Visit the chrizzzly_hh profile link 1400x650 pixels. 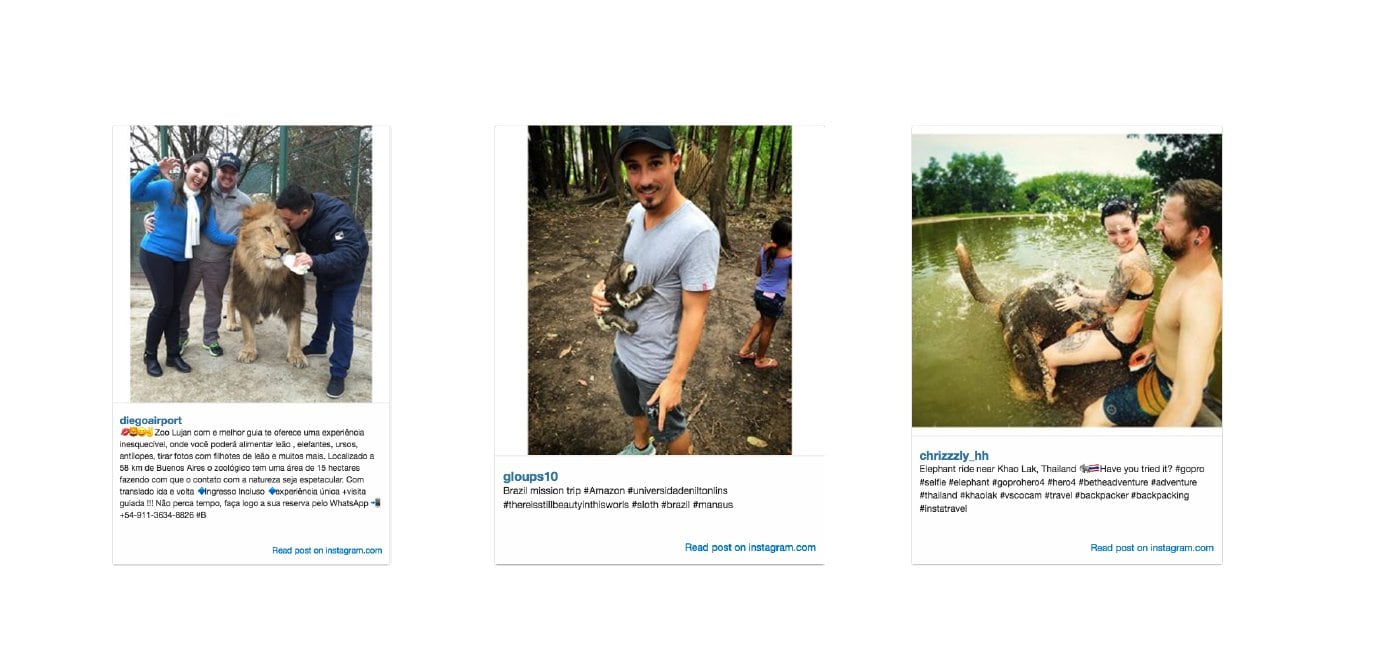tap(954, 456)
